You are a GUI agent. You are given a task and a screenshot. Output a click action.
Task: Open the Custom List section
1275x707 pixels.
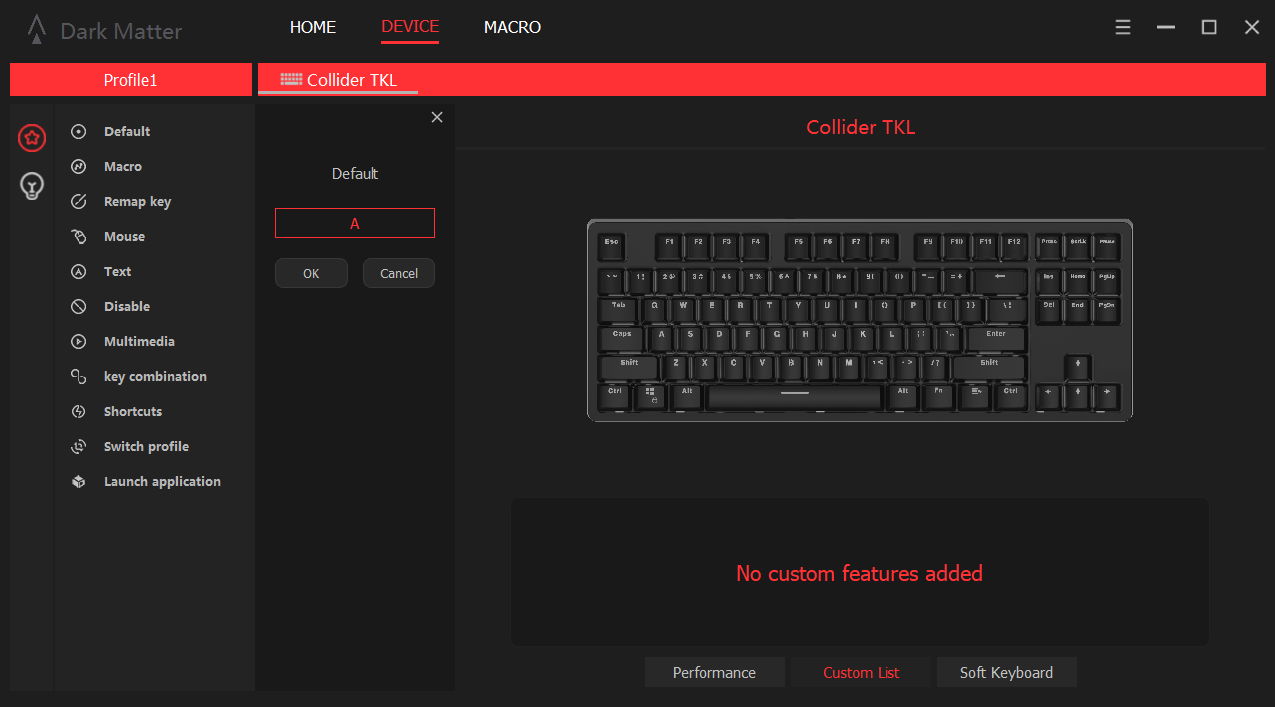pyautogui.click(x=861, y=672)
